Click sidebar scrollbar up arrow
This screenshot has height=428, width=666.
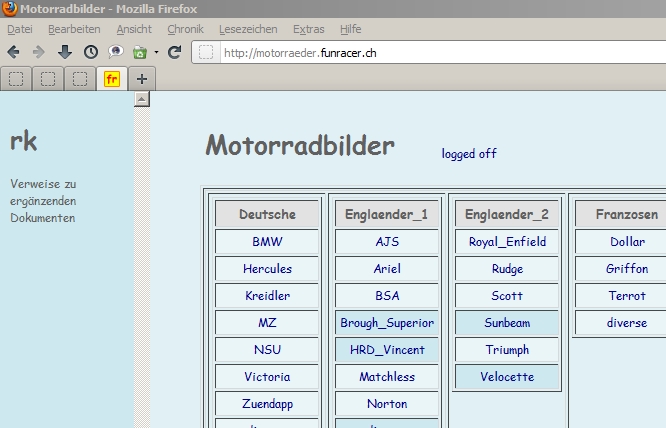click(x=142, y=99)
